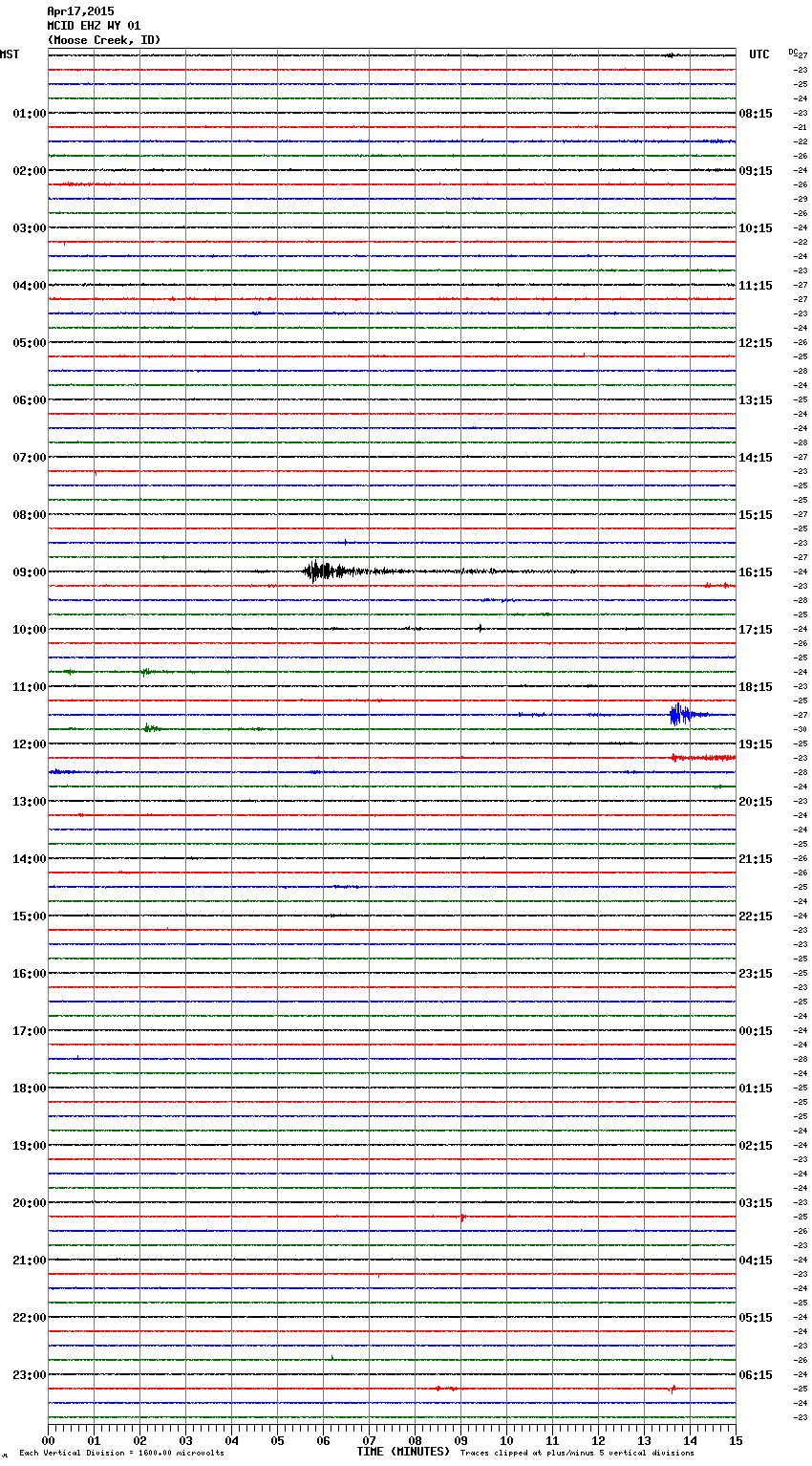This screenshot has height=1466, width=812.
Task: Click the 13:15 UTC time label
Action: [x=756, y=400]
